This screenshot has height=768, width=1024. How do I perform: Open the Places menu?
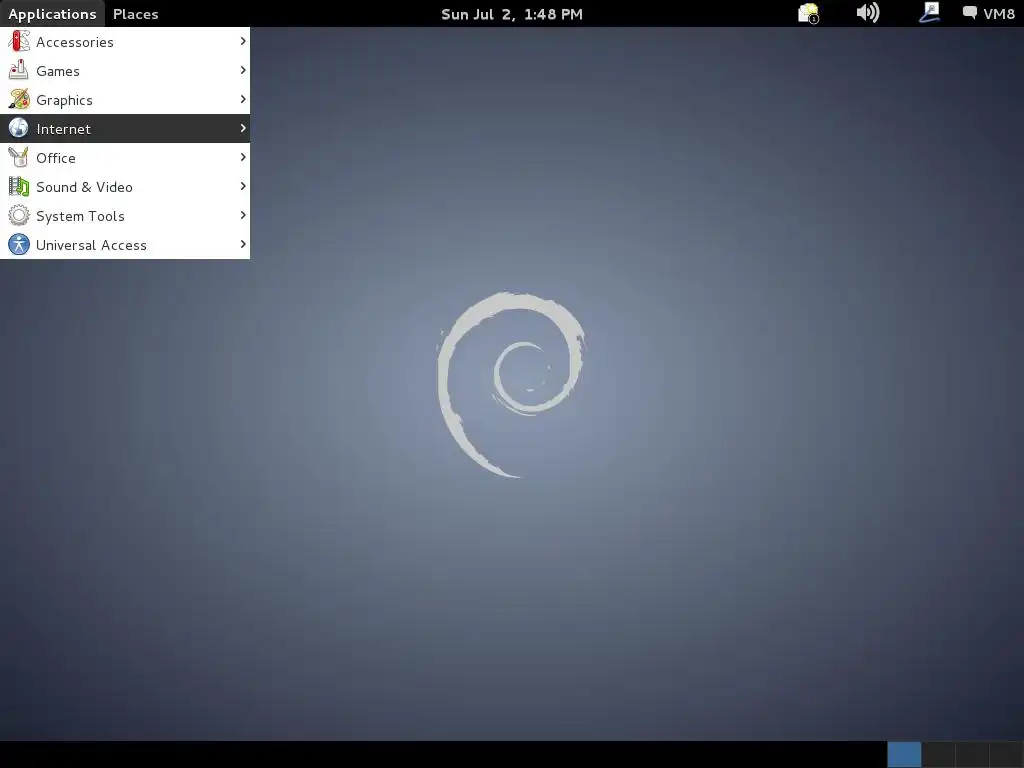(x=135, y=14)
